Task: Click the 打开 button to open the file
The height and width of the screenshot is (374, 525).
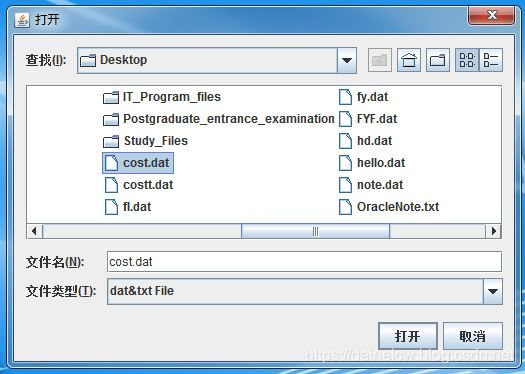Action: 408,336
